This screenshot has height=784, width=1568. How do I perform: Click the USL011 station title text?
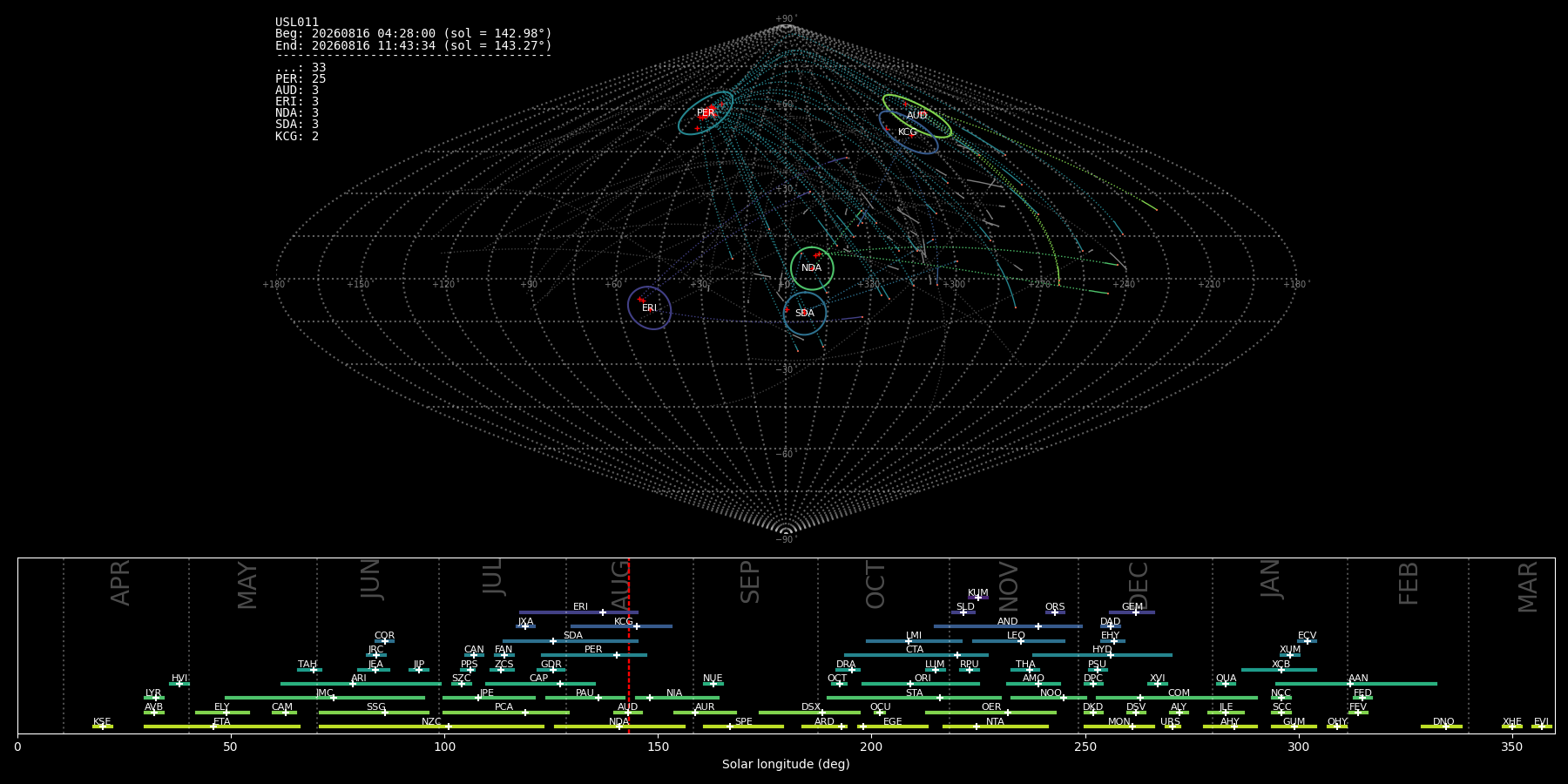[x=297, y=23]
